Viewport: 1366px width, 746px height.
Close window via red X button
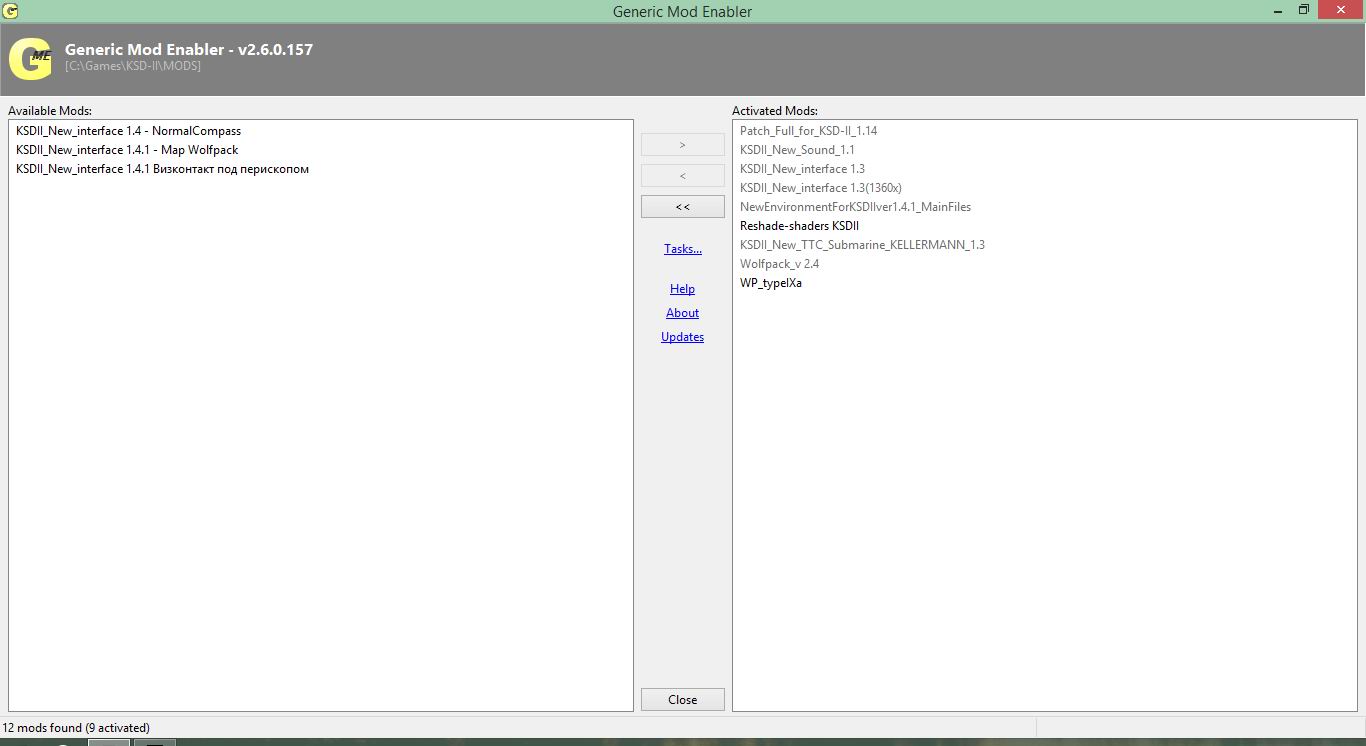pyautogui.click(x=1340, y=10)
